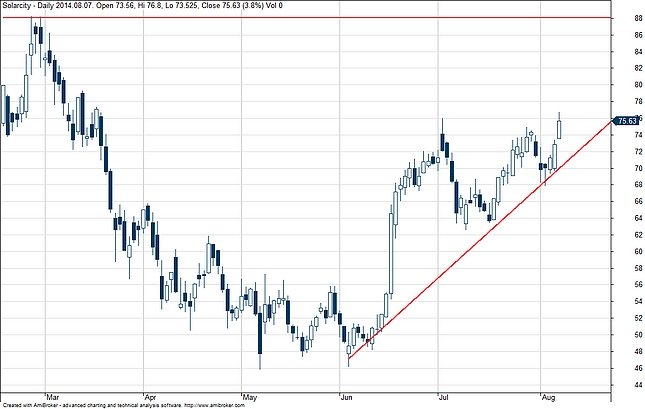Click the amibroker.com URL in footer

pyautogui.click(x=216, y=406)
